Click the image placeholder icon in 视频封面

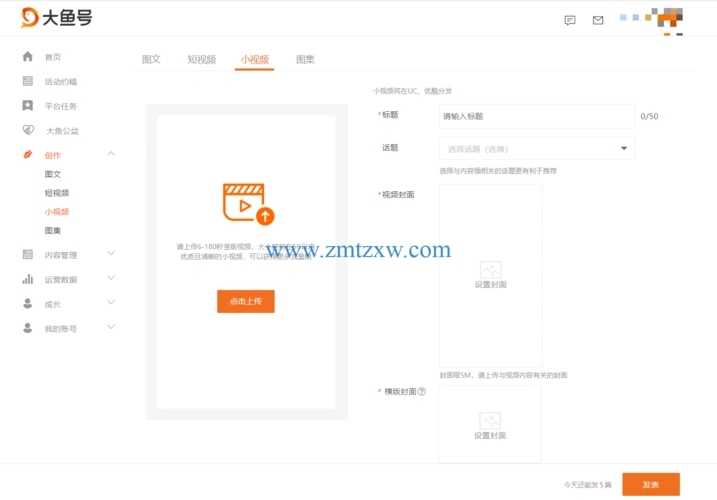click(491, 269)
